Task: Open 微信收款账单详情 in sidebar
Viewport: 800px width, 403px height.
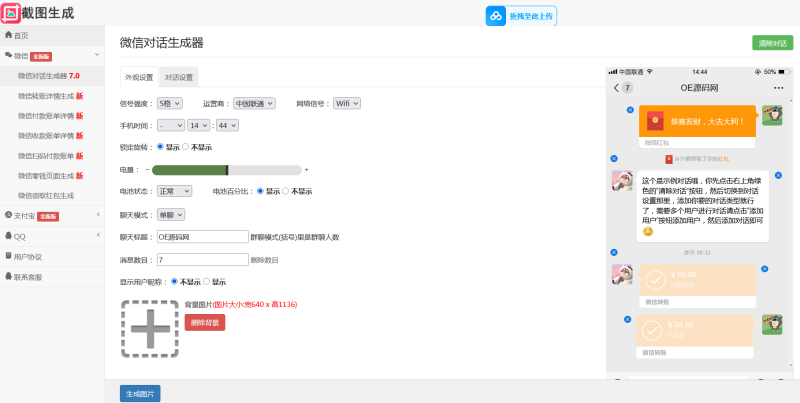Action: (x=52, y=135)
